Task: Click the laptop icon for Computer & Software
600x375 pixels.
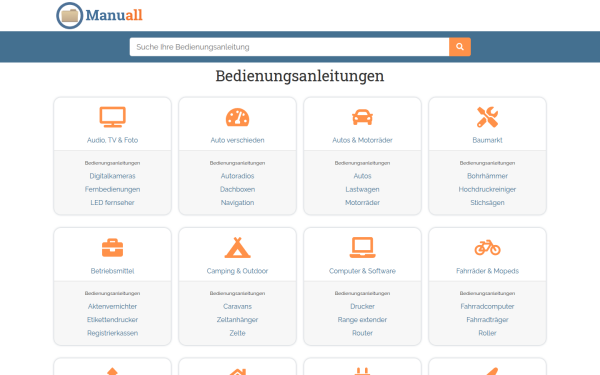Action: (x=362, y=248)
